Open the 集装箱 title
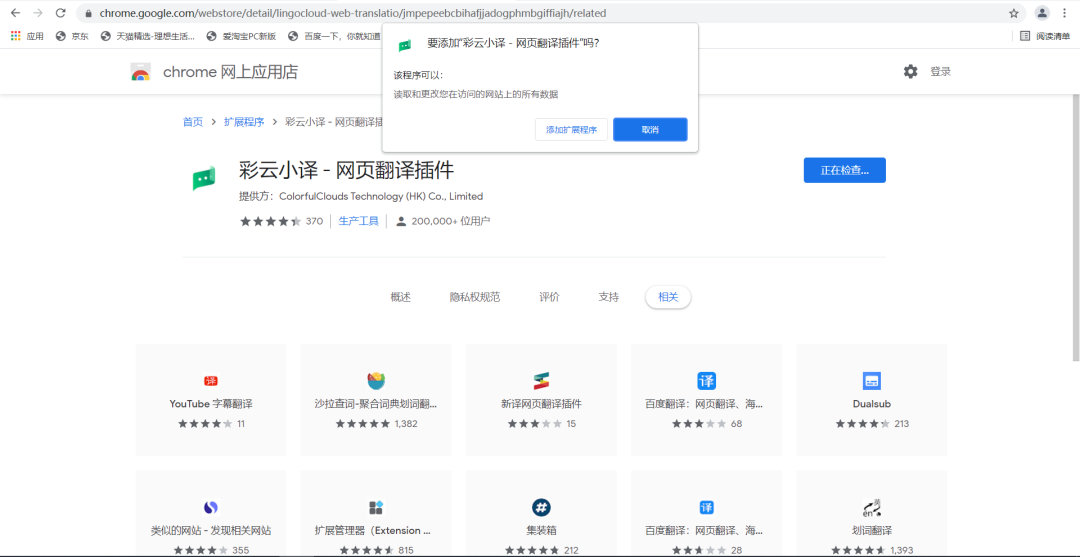The image size is (1080, 557). pyautogui.click(x=541, y=531)
